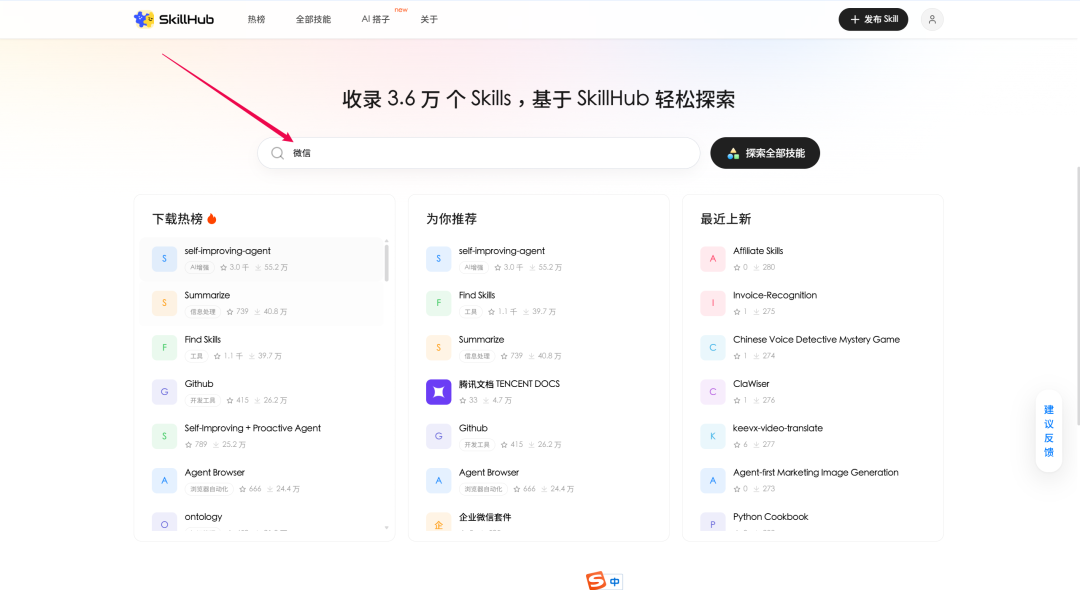Image resolution: width=1080 pixels, height=590 pixels.
Task: Open ClaWiser title
Action: [751, 383]
